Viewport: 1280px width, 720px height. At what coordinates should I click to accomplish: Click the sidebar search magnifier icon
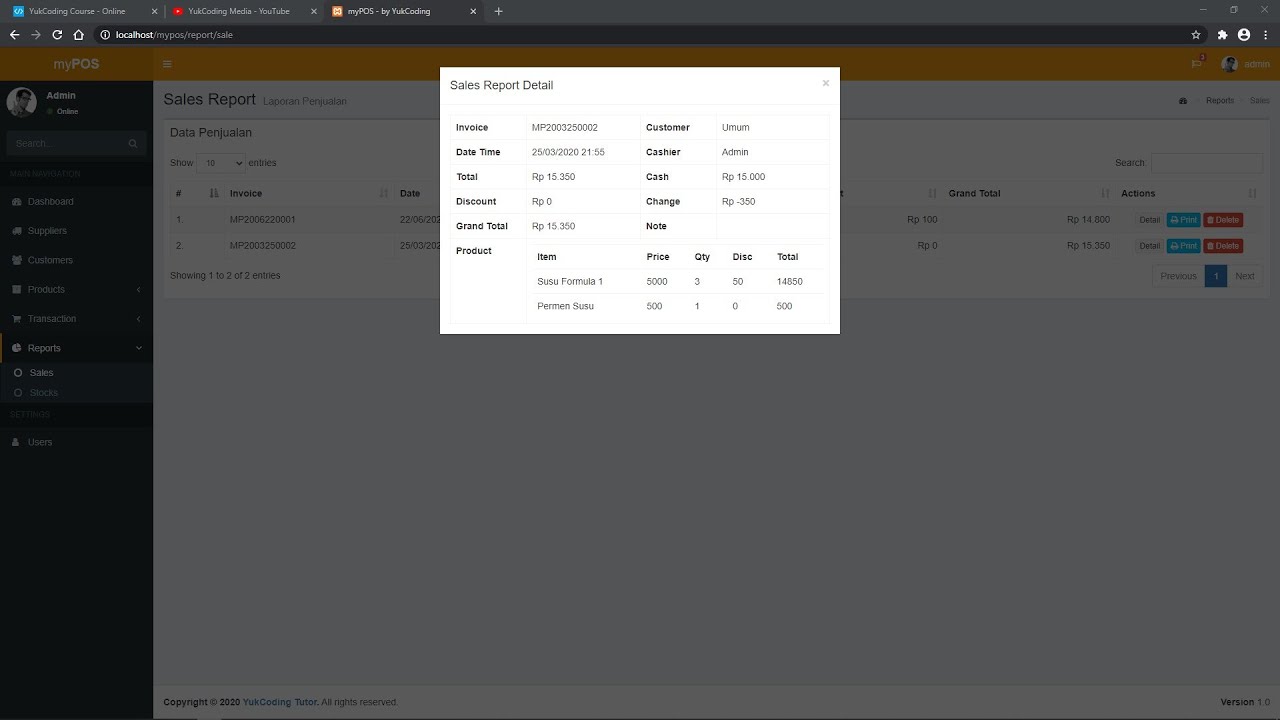(x=133, y=144)
